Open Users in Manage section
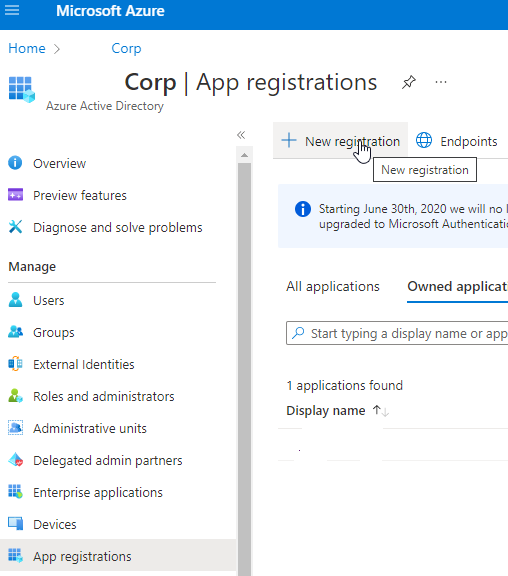This screenshot has width=508, height=576. point(48,301)
